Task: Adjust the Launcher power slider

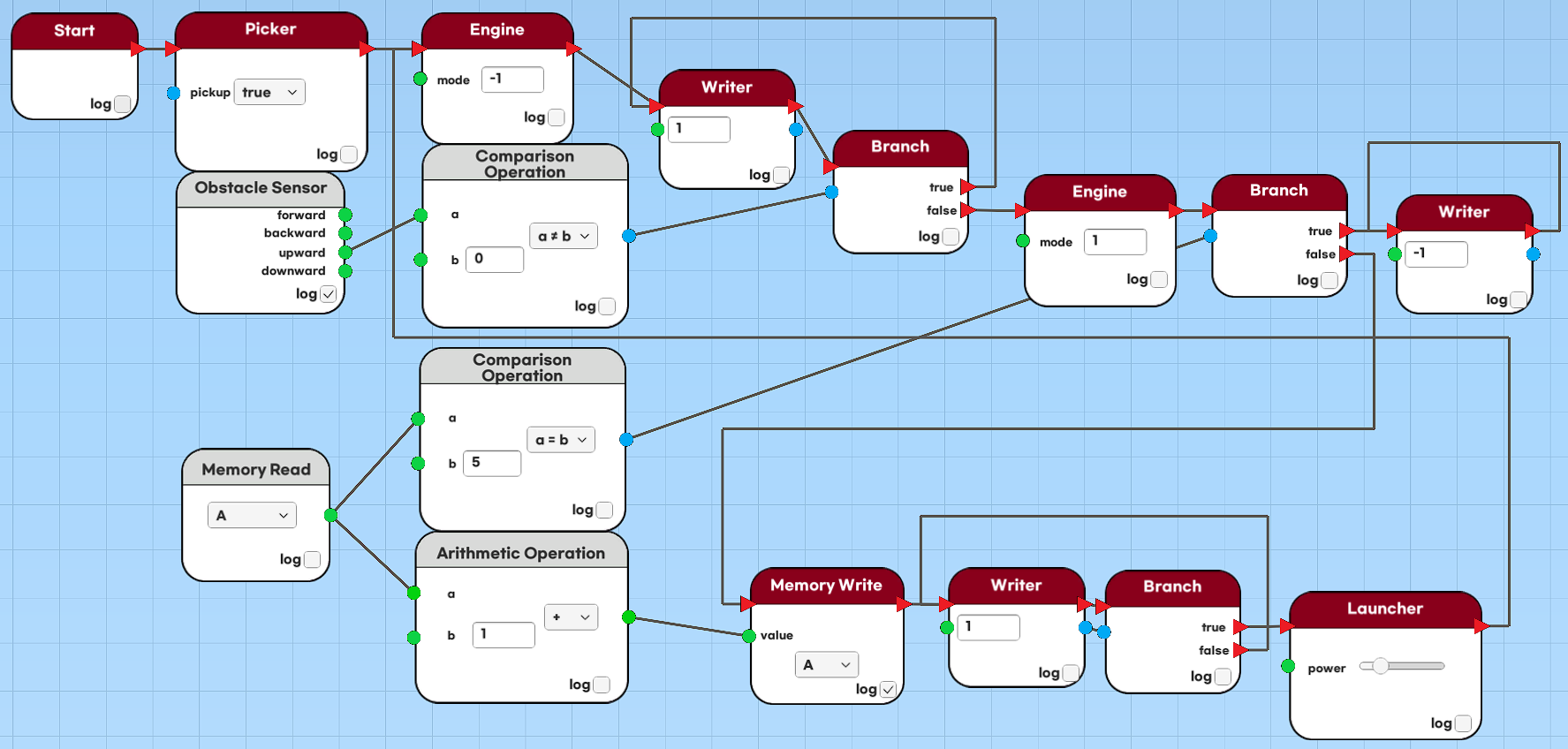Action: point(1401,666)
